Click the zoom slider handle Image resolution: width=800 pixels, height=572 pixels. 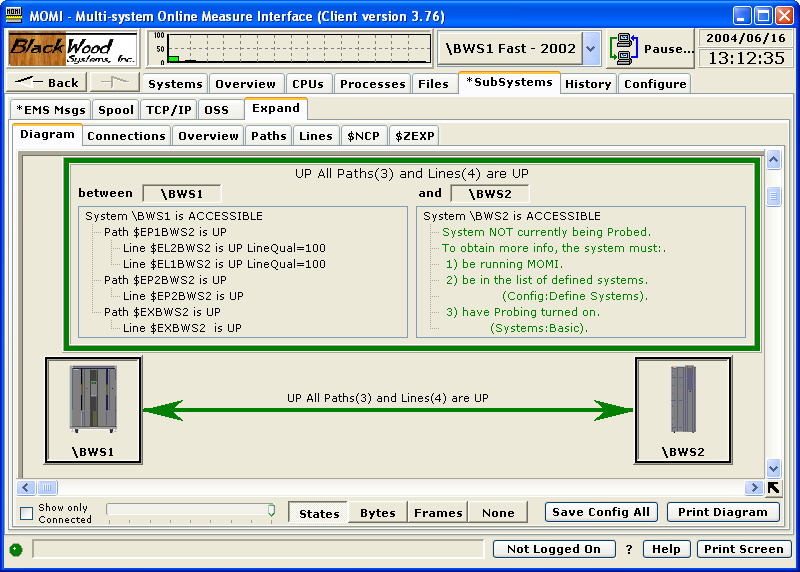271,510
